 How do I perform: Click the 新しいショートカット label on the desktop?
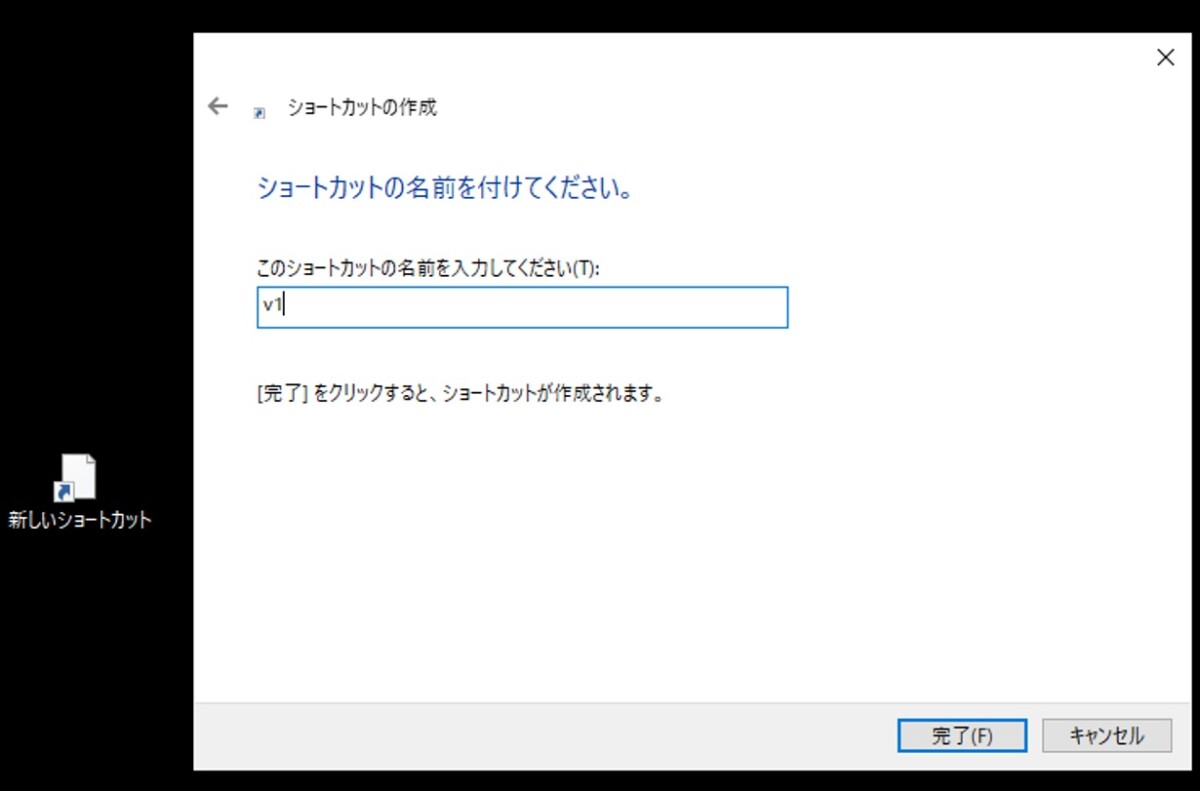tap(80, 520)
